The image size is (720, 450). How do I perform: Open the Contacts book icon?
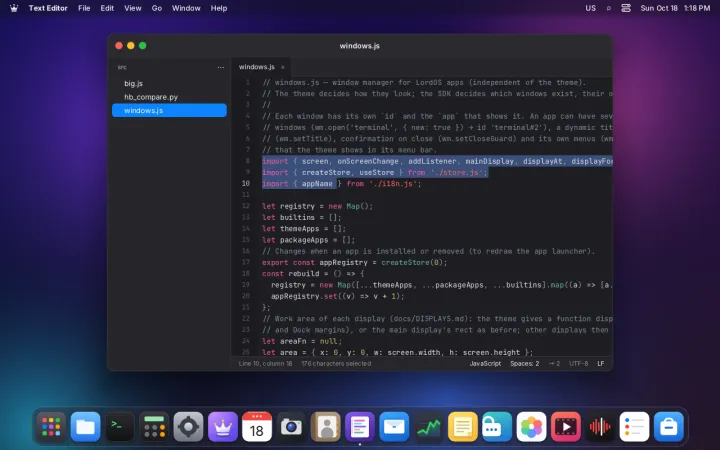click(326, 427)
